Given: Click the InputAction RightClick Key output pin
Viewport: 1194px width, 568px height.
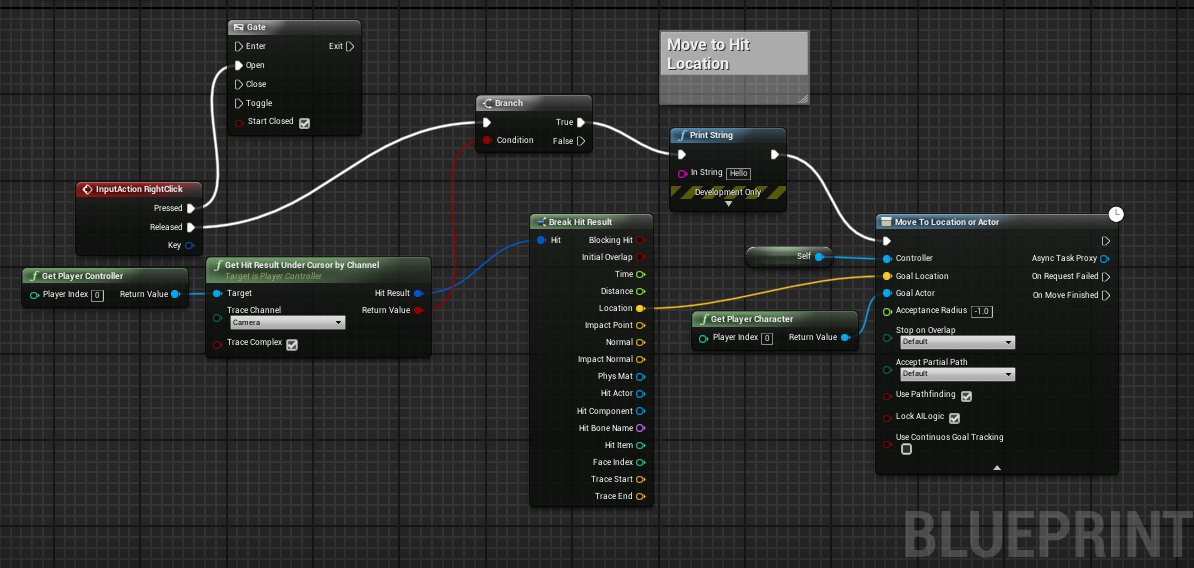Looking at the screenshot, I should [190, 245].
